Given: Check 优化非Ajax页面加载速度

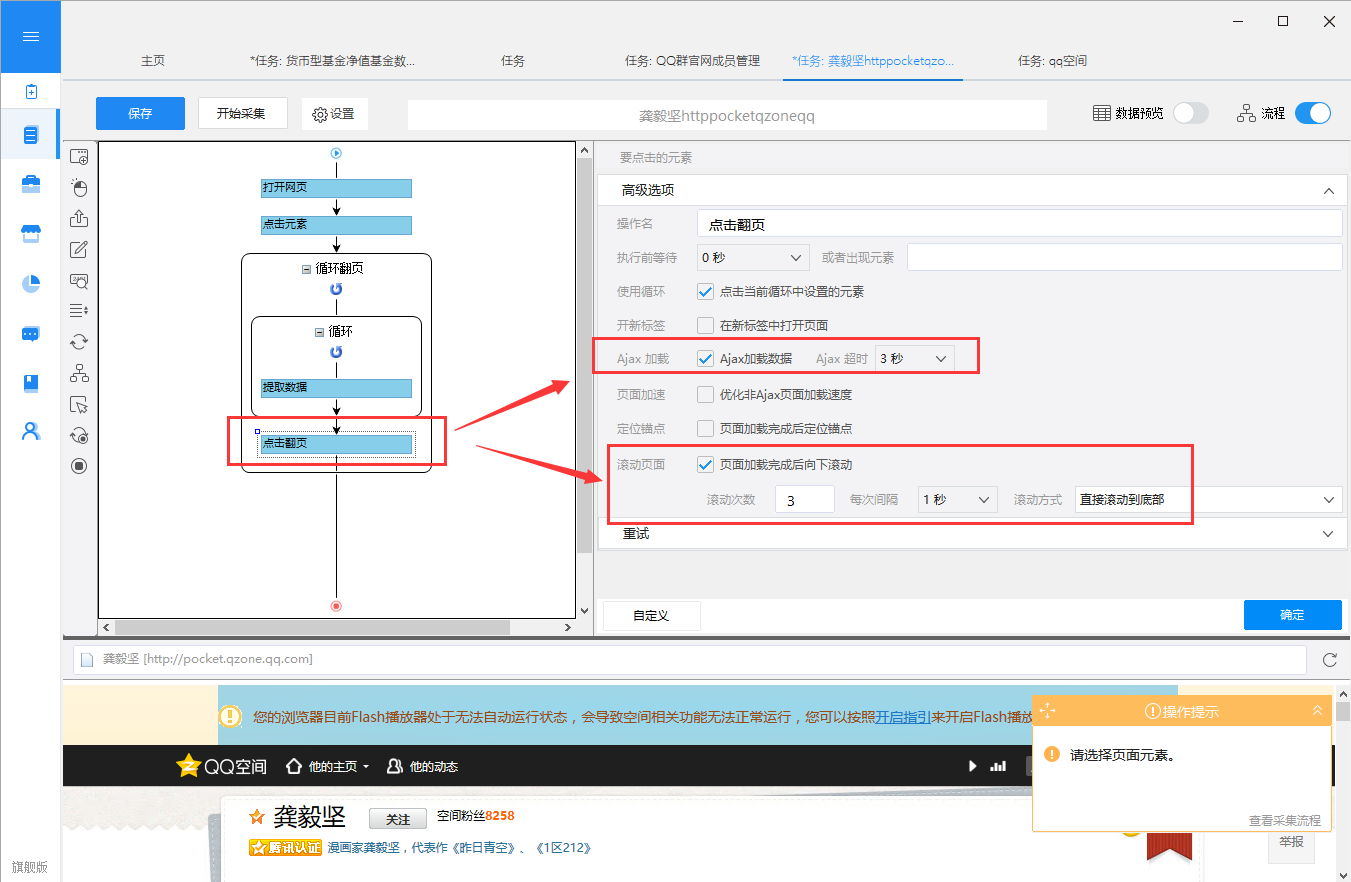Looking at the screenshot, I should [706, 395].
